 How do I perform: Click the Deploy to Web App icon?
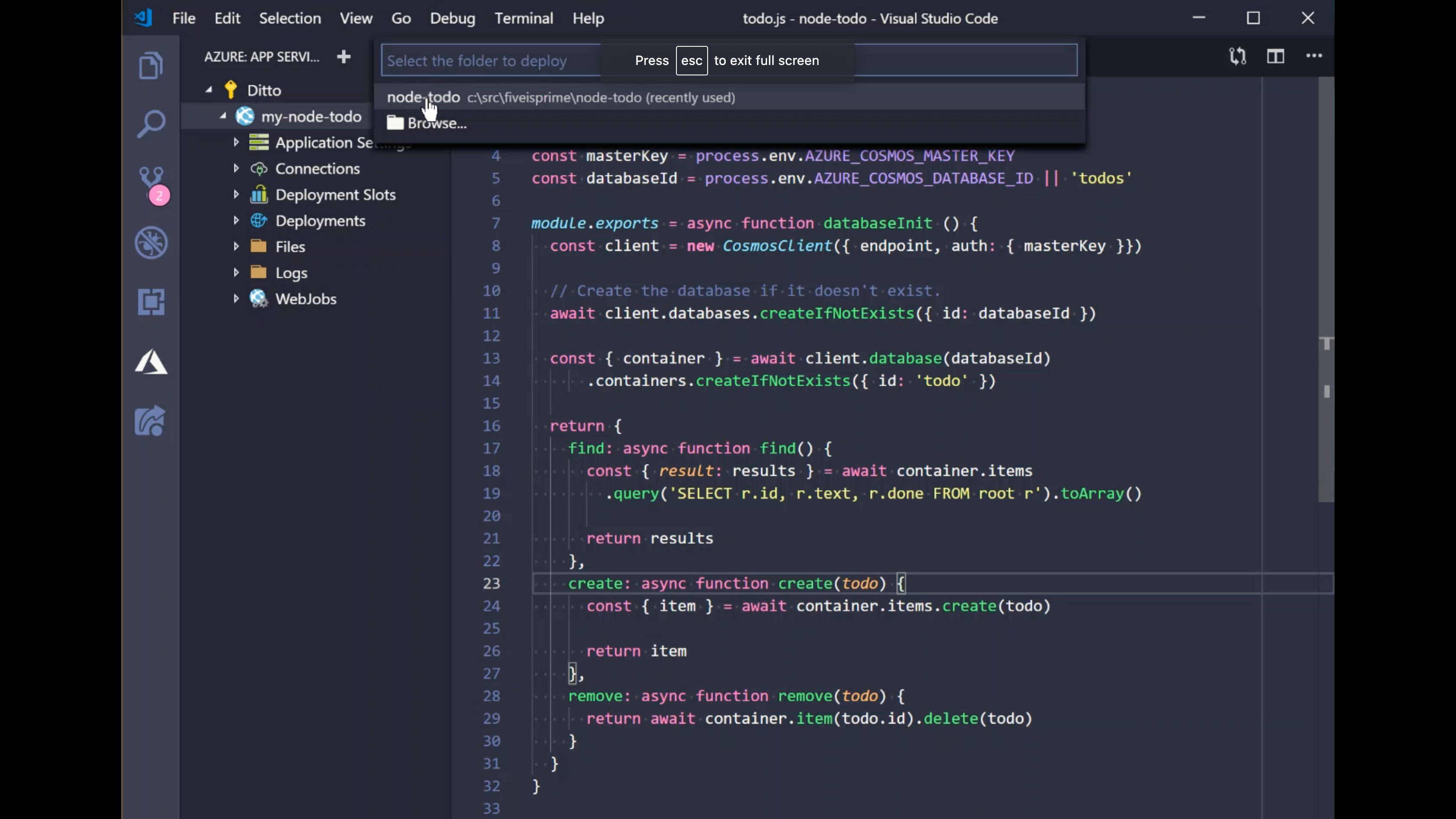coord(151,420)
